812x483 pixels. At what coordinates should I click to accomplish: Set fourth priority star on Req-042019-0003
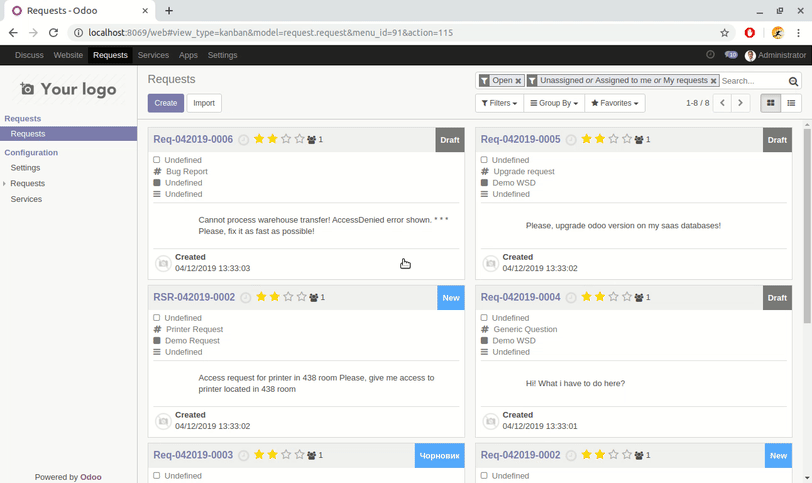point(299,455)
